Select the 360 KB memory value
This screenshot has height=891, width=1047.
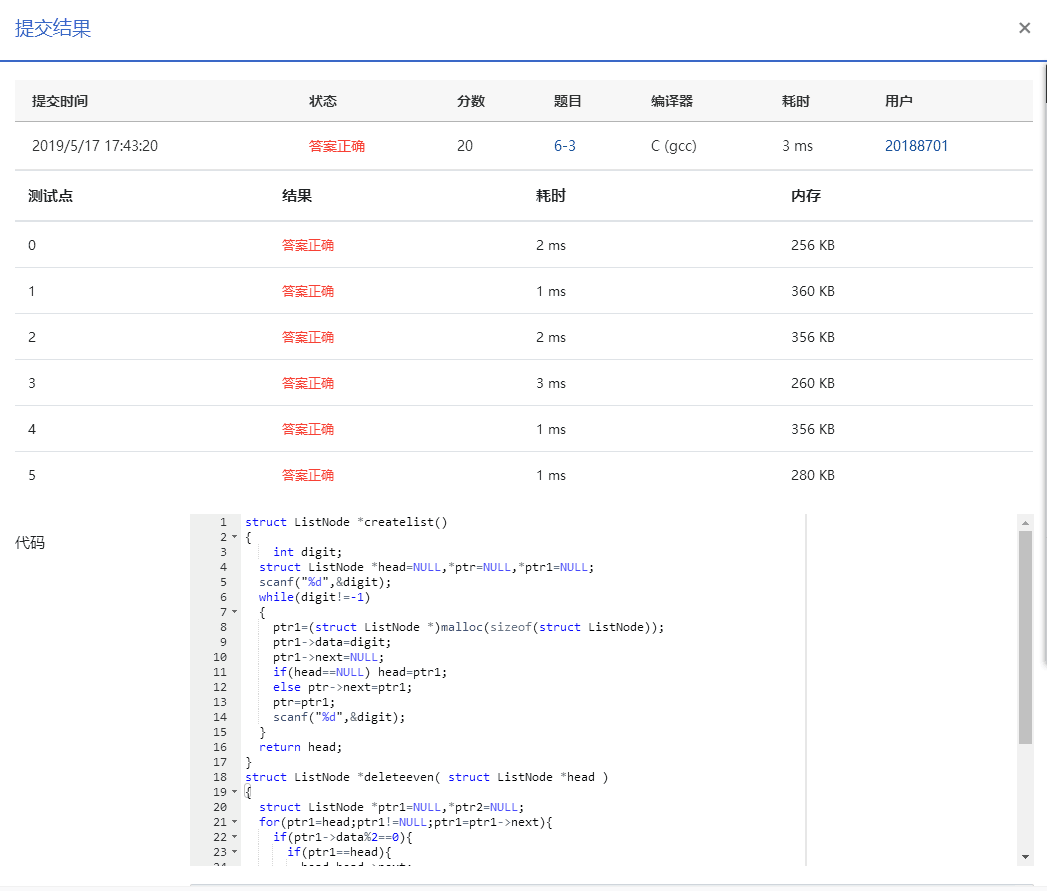813,291
